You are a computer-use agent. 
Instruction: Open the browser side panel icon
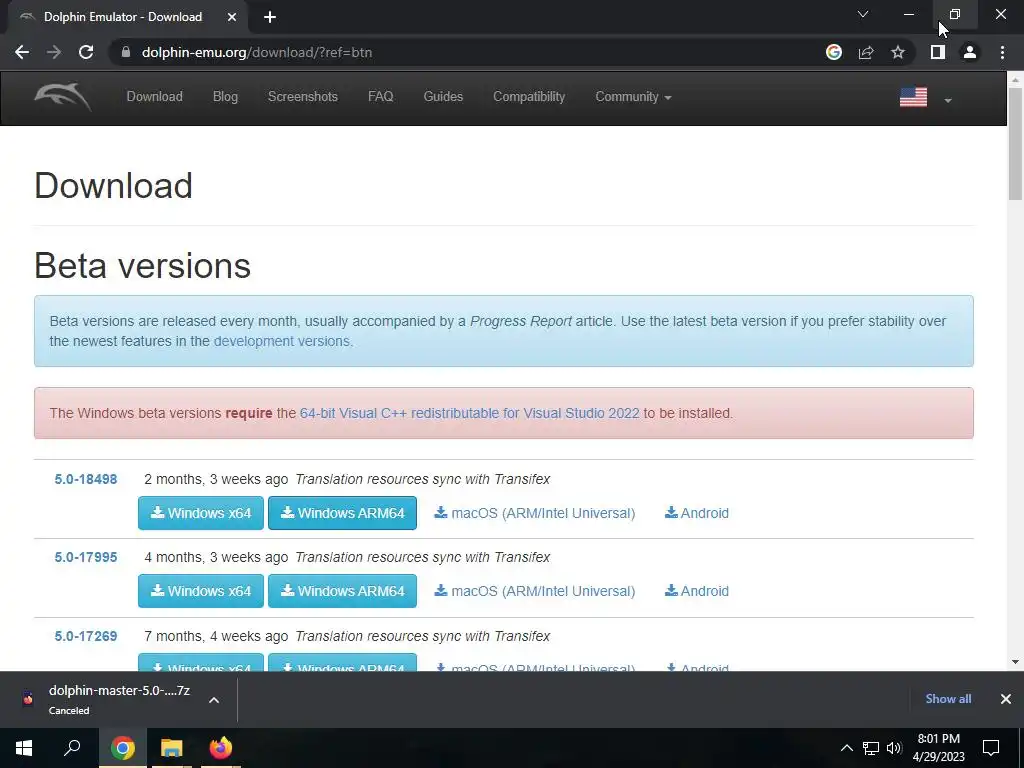[x=938, y=52]
